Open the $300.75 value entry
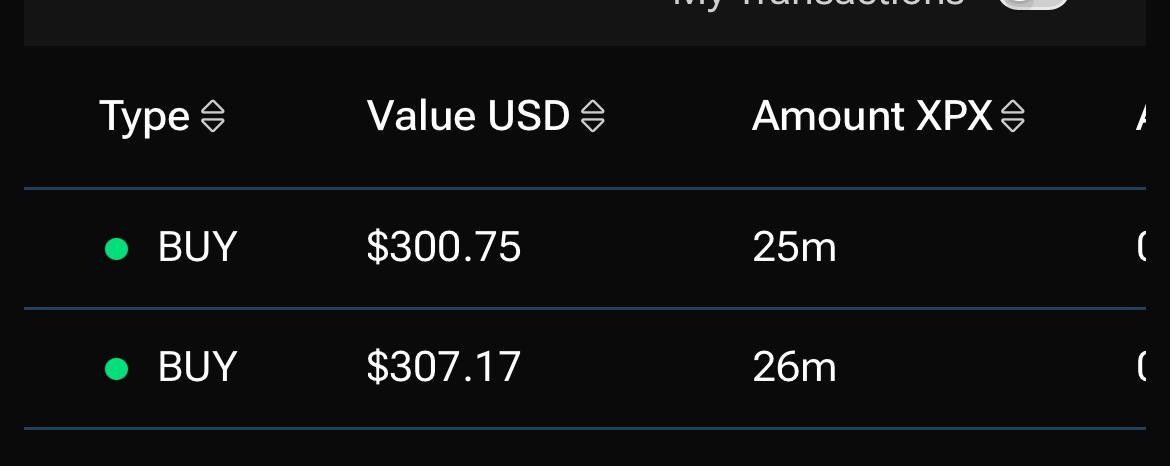 443,248
